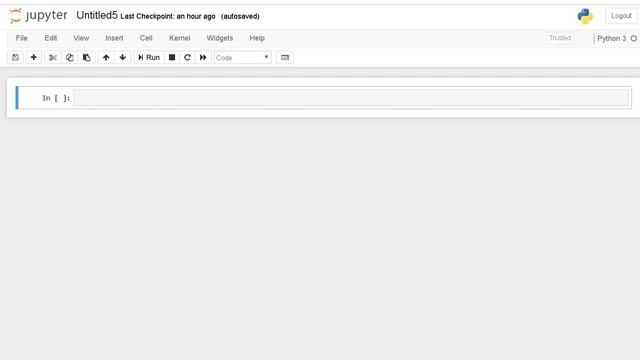Click the Python 3 kernel name
Viewport: 640px width, 360px height.
(611, 38)
